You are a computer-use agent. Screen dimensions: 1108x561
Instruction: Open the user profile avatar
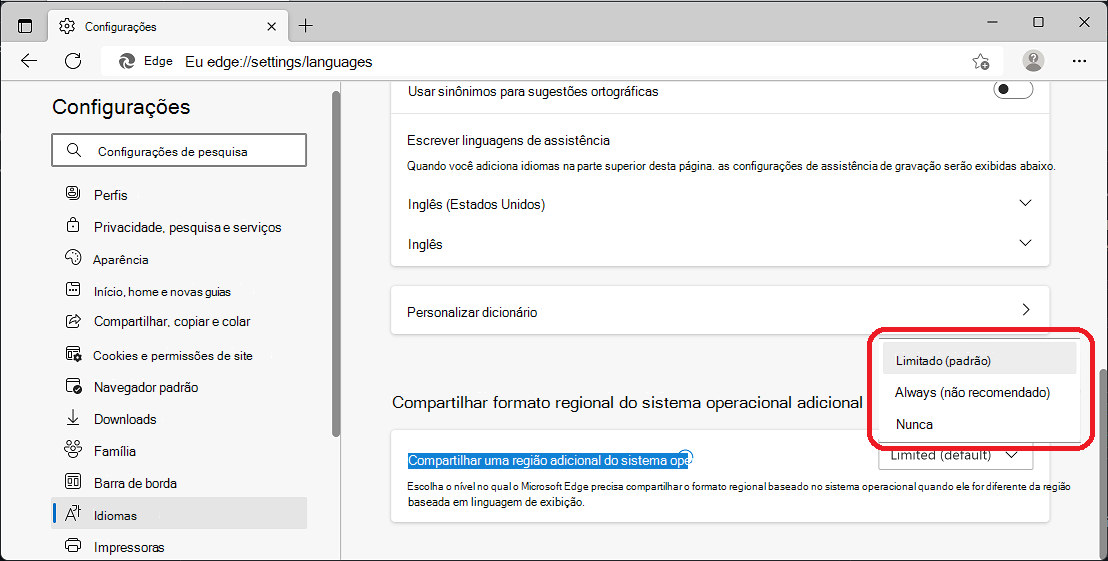pos(1033,61)
